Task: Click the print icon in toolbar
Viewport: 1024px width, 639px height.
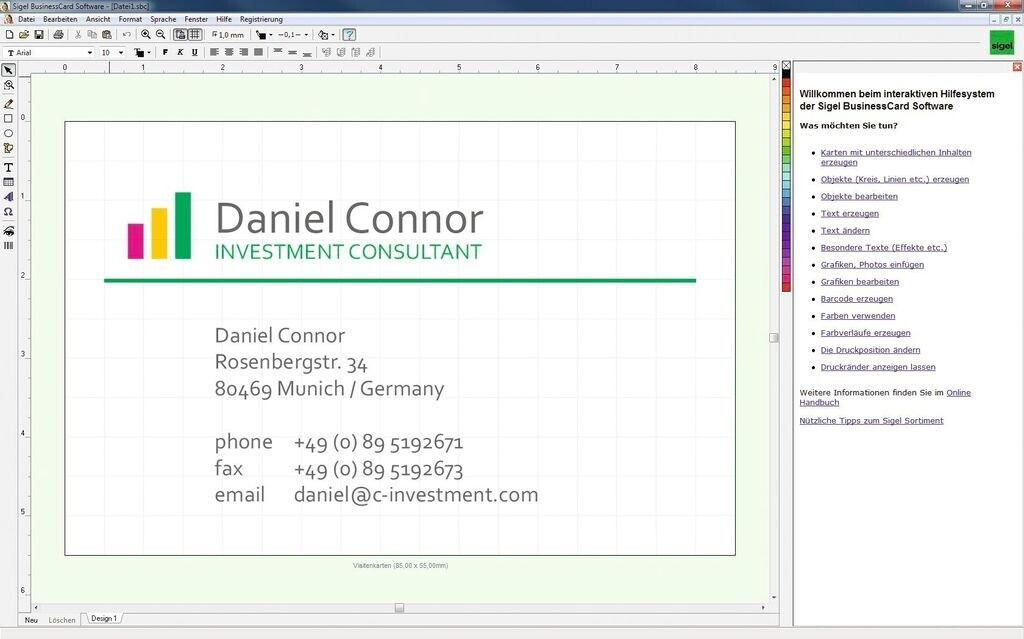Action: (58, 34)
